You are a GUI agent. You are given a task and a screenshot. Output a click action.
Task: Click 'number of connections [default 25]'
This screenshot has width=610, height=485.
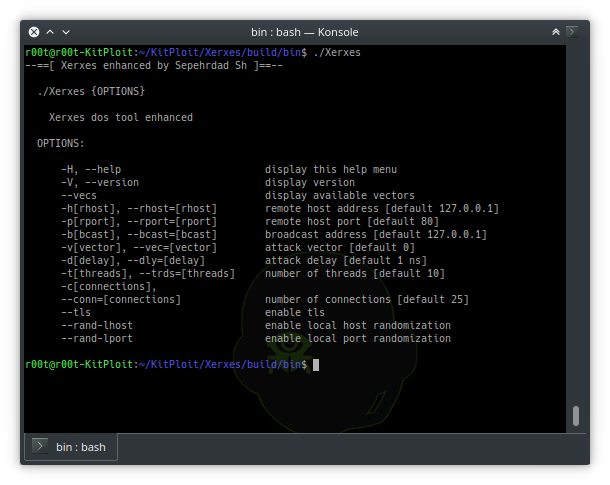pos(367,299)
